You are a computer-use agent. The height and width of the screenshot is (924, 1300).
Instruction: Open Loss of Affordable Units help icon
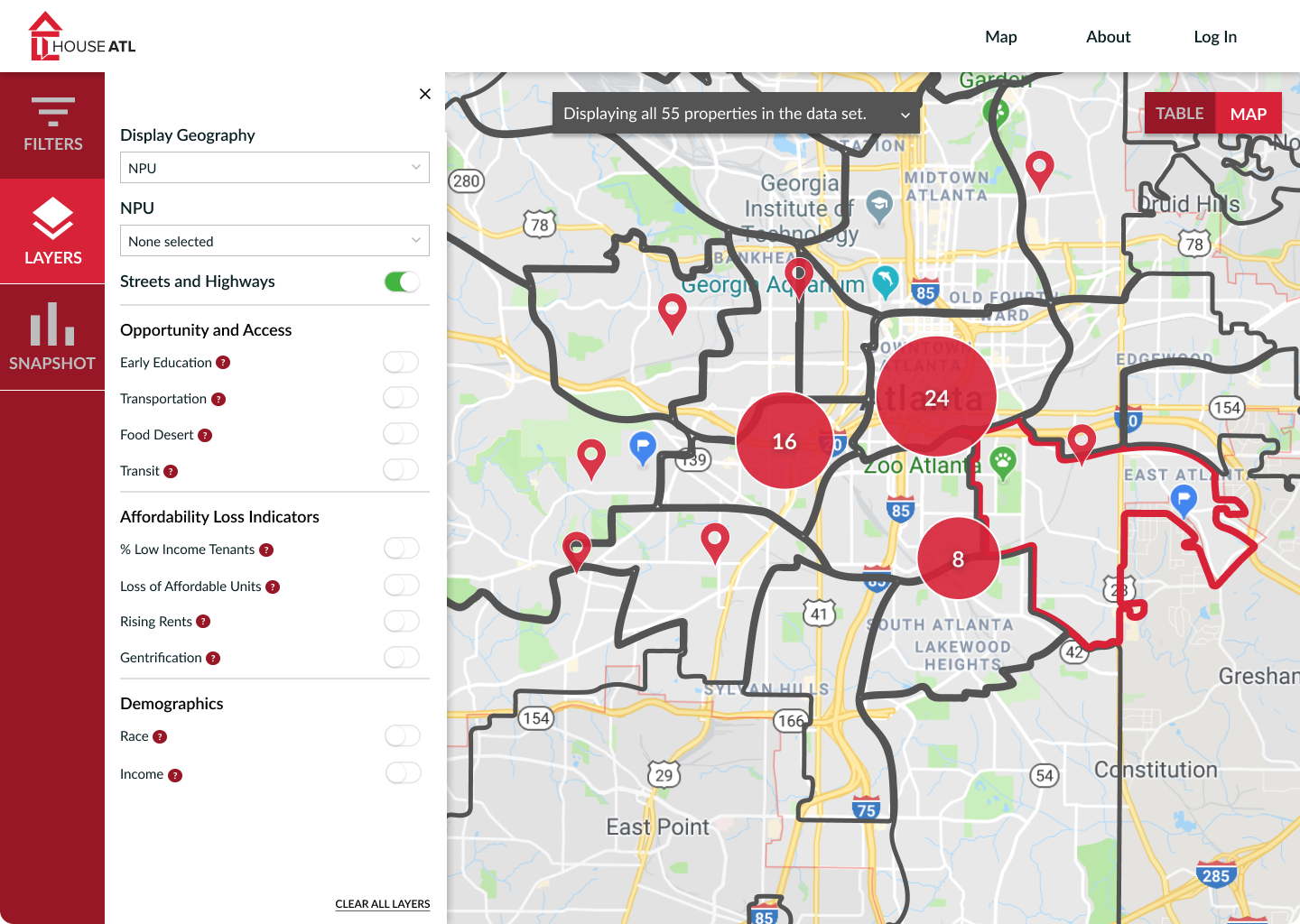pos(273,587)
